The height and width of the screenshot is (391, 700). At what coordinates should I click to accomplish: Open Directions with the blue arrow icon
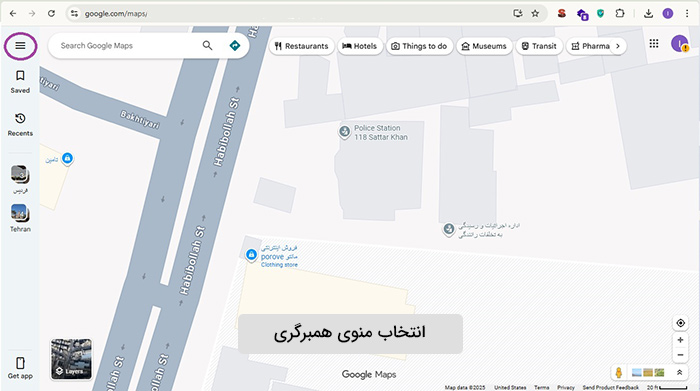coord(234,46)
